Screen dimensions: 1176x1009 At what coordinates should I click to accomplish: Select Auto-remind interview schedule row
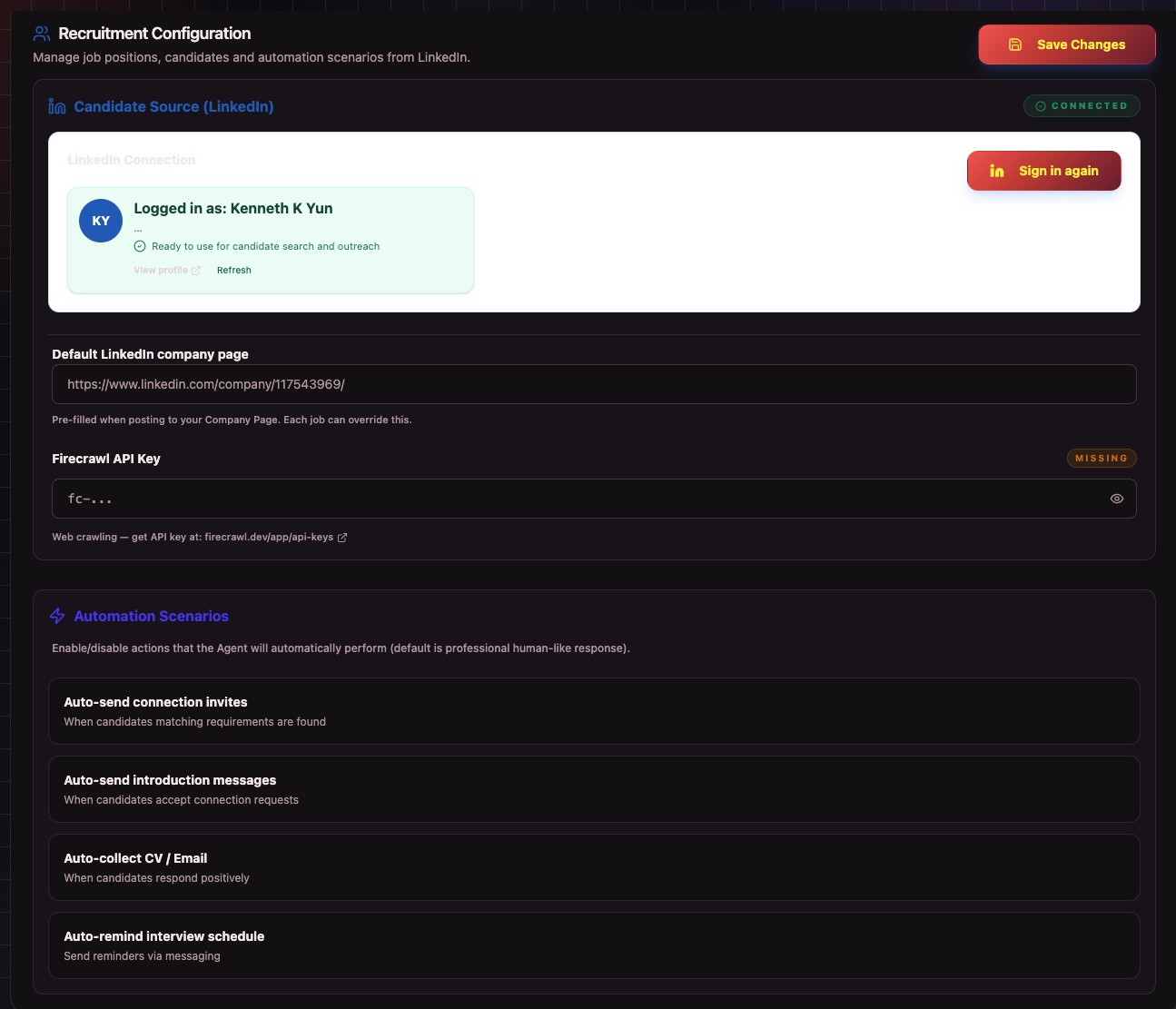pyautogui.click(x=594, y=945)
